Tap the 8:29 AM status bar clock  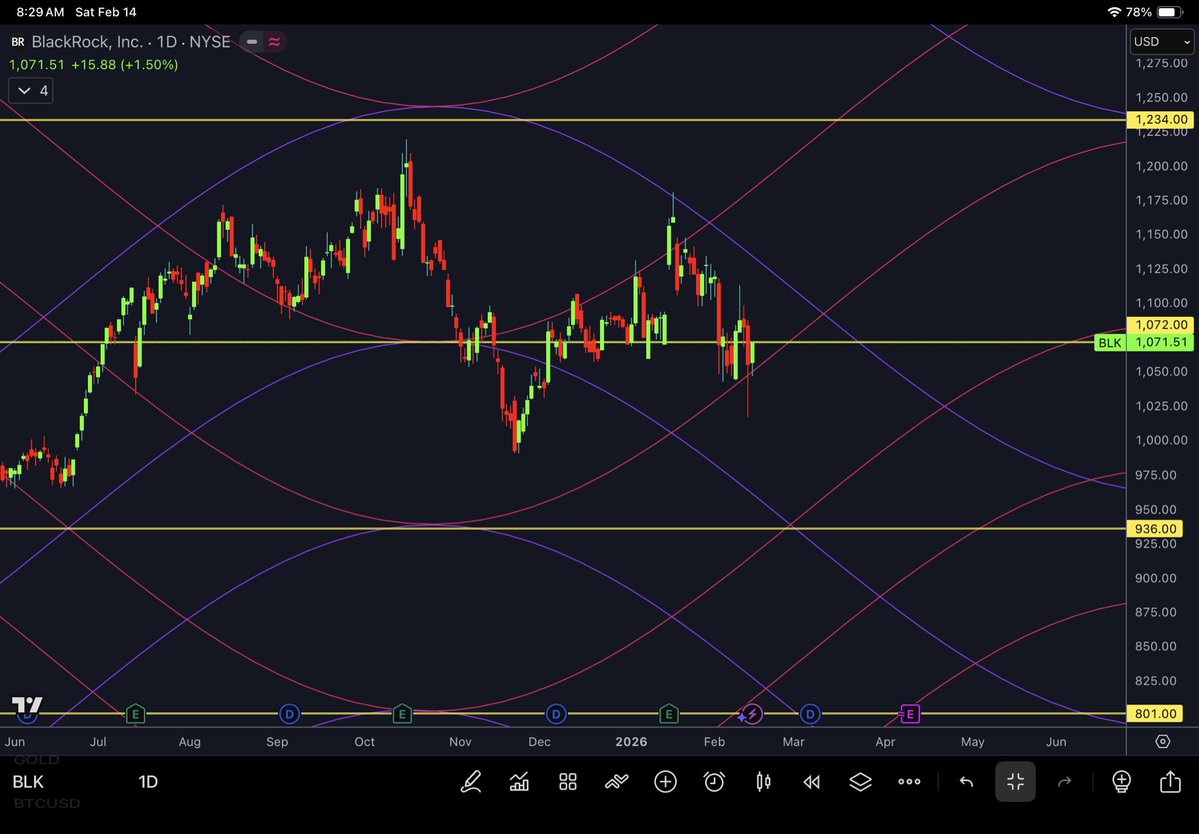coord(41,12)
